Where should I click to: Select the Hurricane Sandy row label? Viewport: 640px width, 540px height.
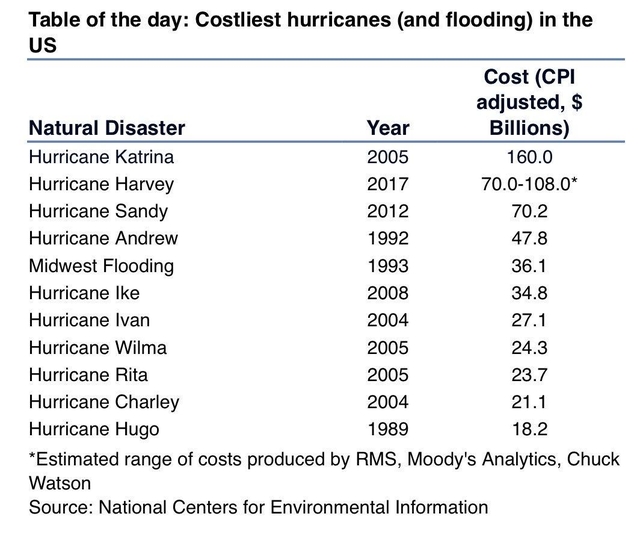coord(98,211)
